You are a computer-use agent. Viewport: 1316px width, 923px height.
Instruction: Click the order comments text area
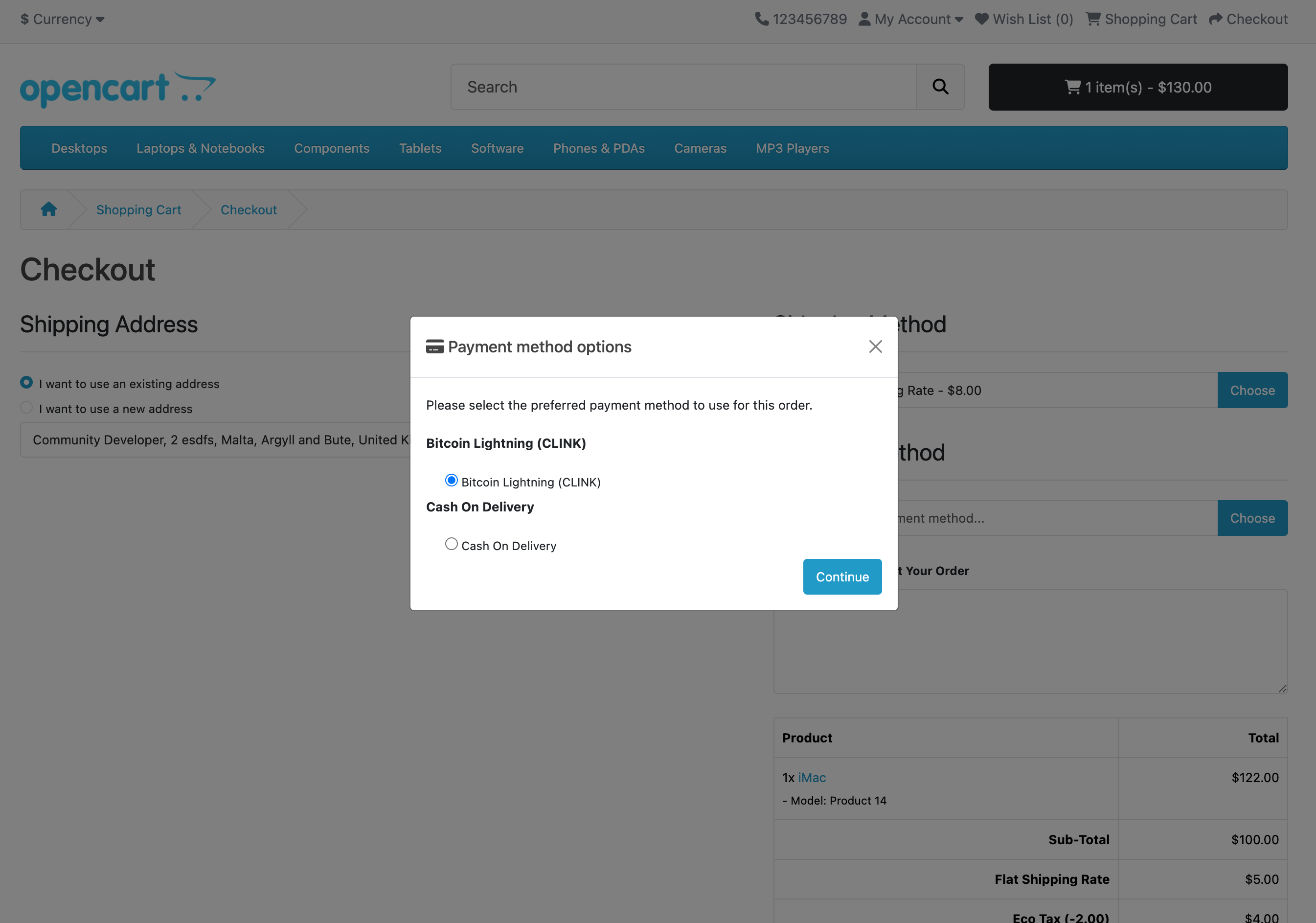coord(1030,642)
